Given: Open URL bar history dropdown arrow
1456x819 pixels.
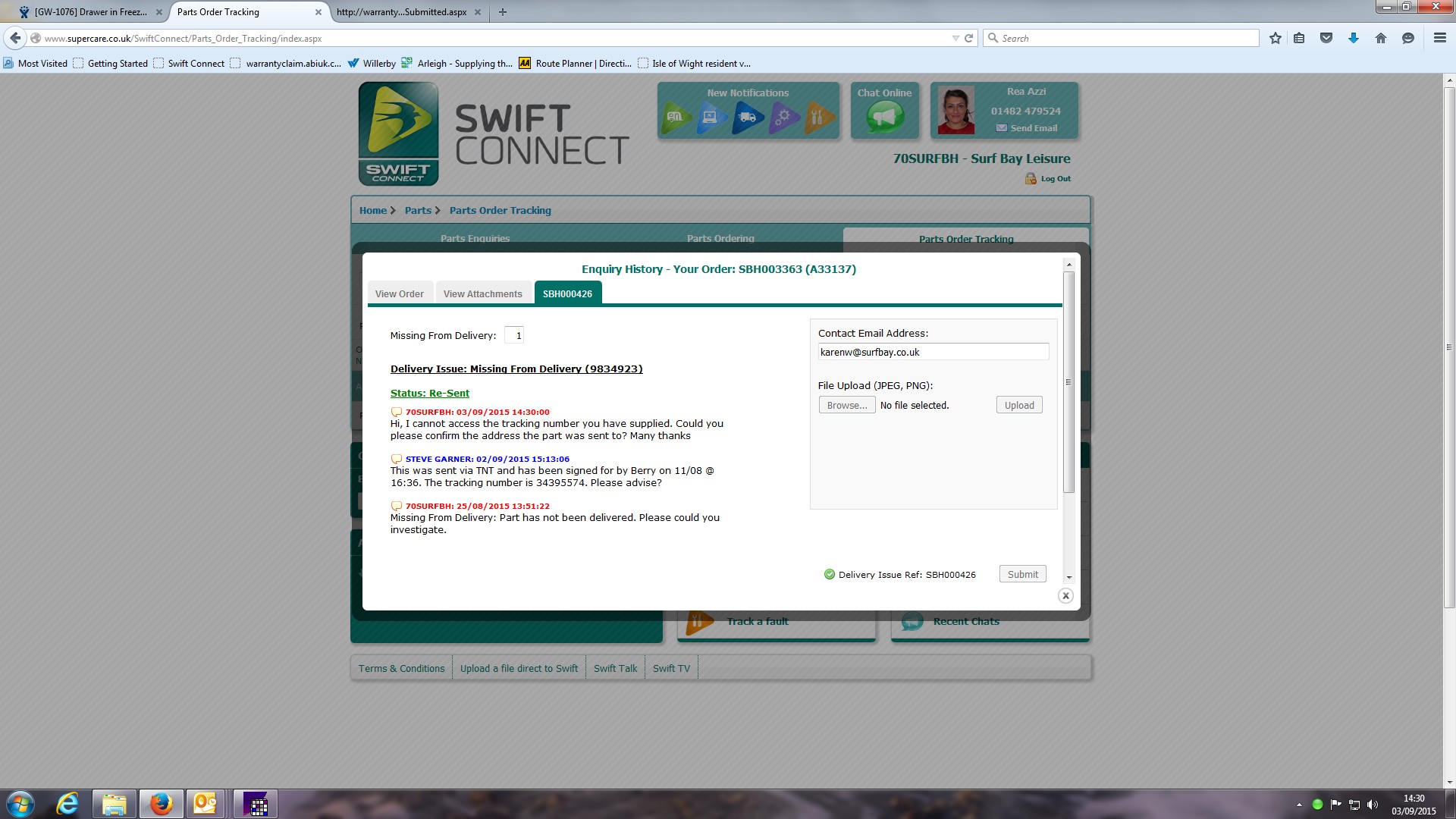Looking at the screenshot, I should point(955,39).
